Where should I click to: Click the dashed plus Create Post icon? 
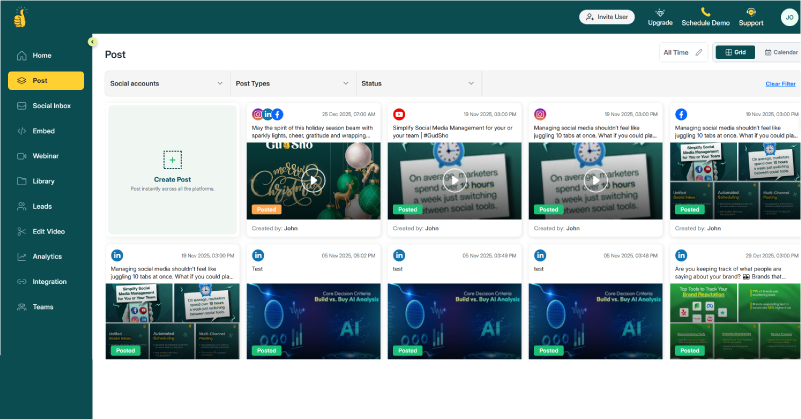coord(172,159)
